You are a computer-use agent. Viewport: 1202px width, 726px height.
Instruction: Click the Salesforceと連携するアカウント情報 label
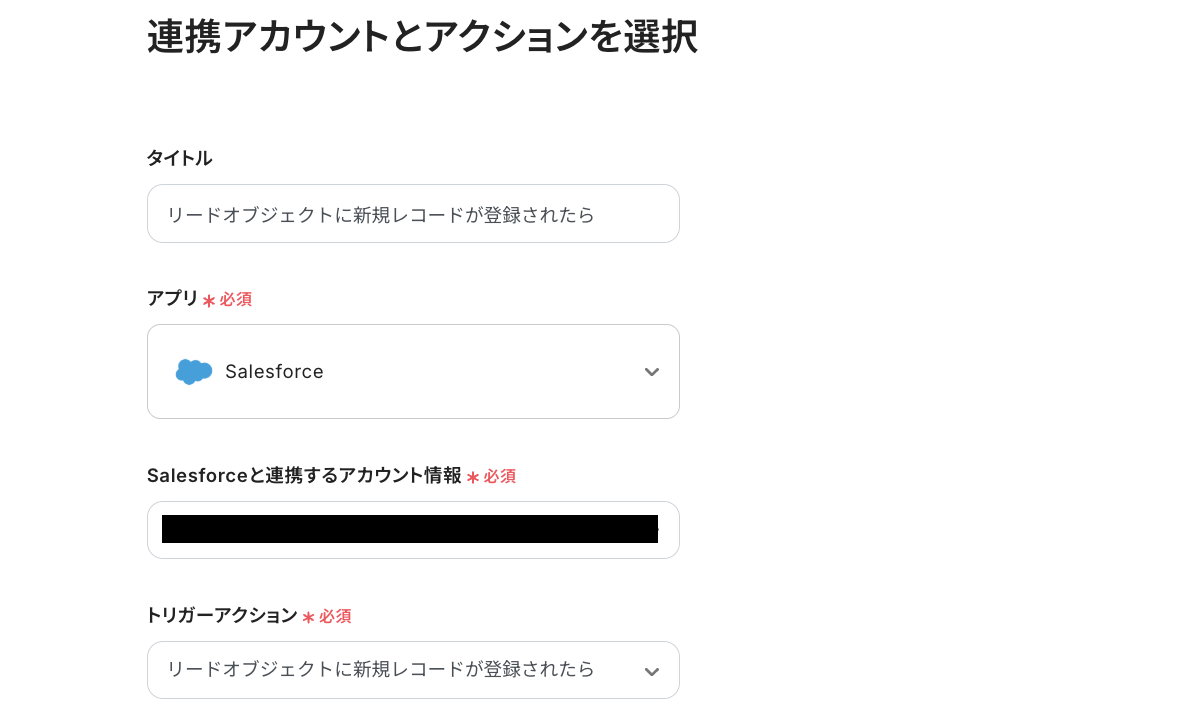304,476
